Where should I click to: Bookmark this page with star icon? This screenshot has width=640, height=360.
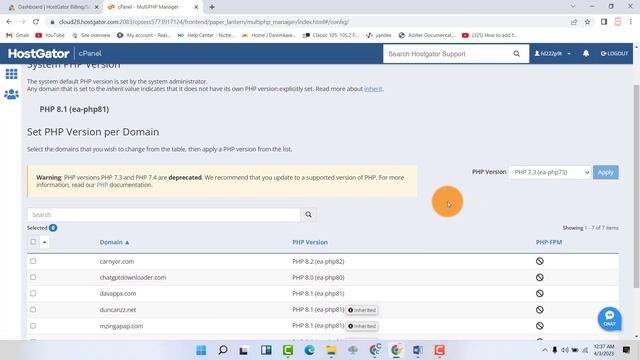point(587,22)
